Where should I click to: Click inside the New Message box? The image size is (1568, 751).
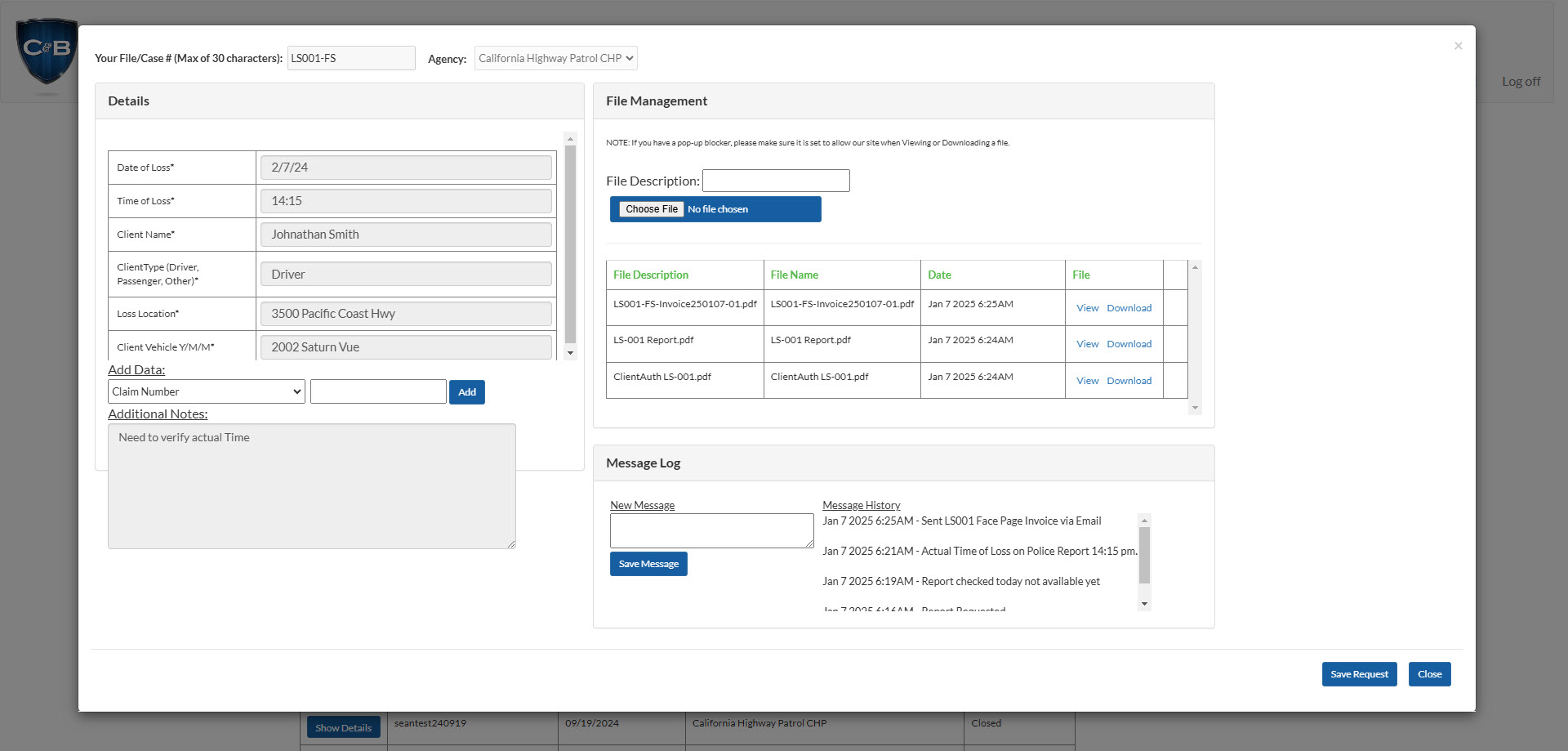pos(711,530)
